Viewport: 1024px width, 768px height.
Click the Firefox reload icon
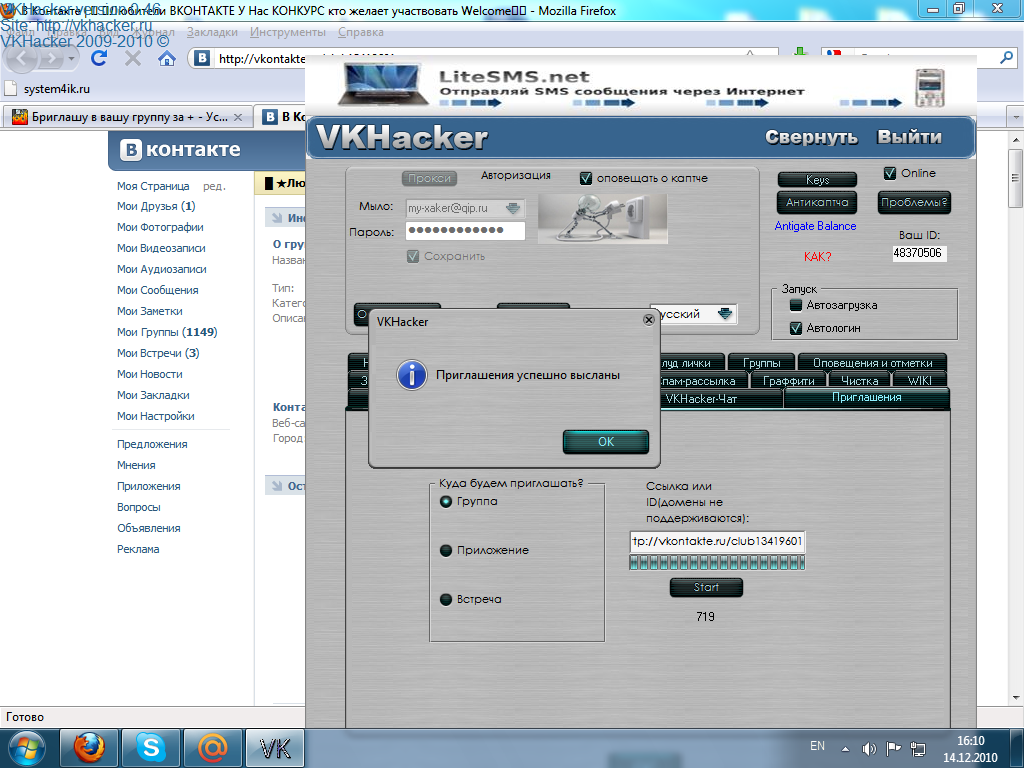[x=99, y=59]
